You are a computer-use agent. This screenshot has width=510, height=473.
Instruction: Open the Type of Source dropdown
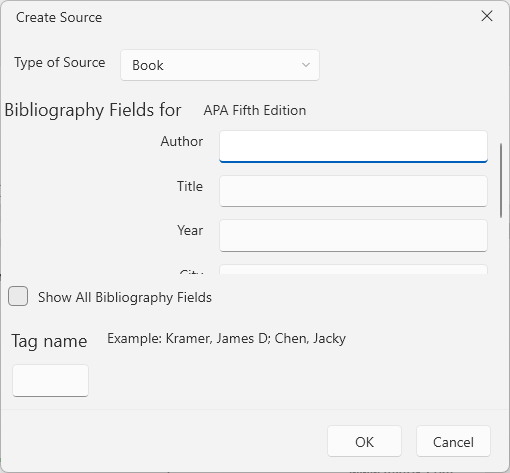click(x=220, y=65)
